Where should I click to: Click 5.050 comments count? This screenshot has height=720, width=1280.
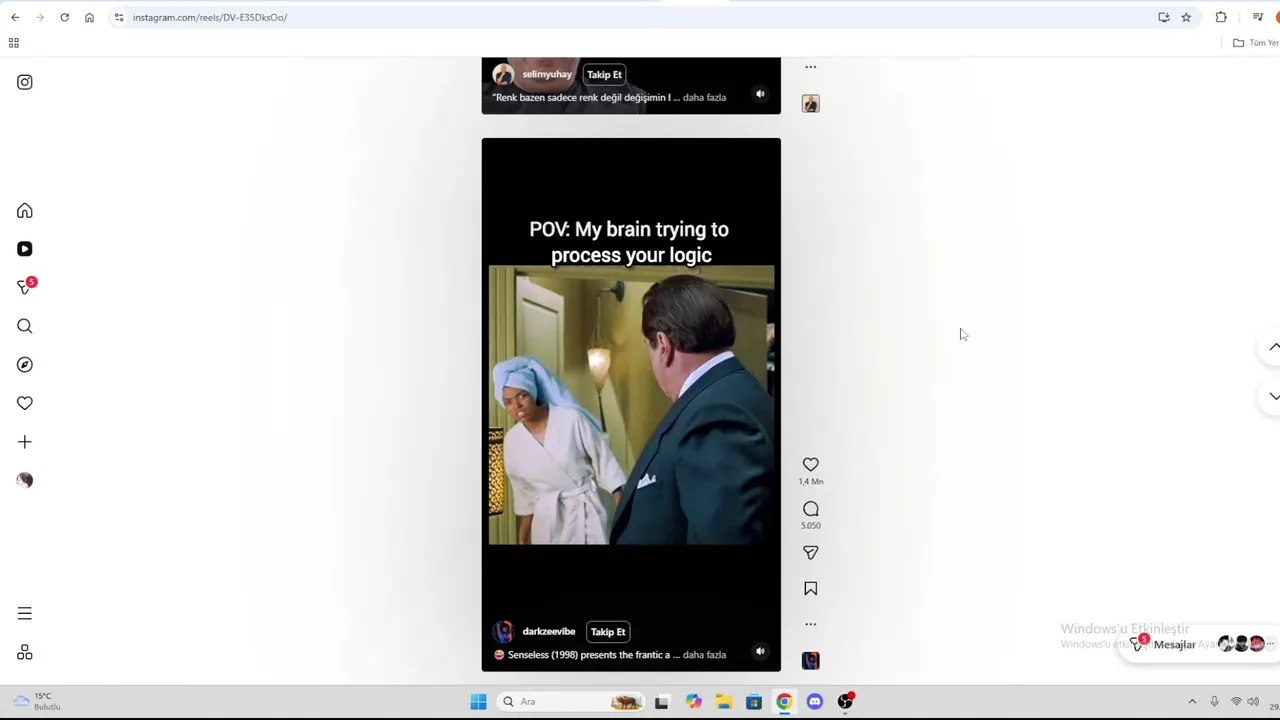point(811,526)
